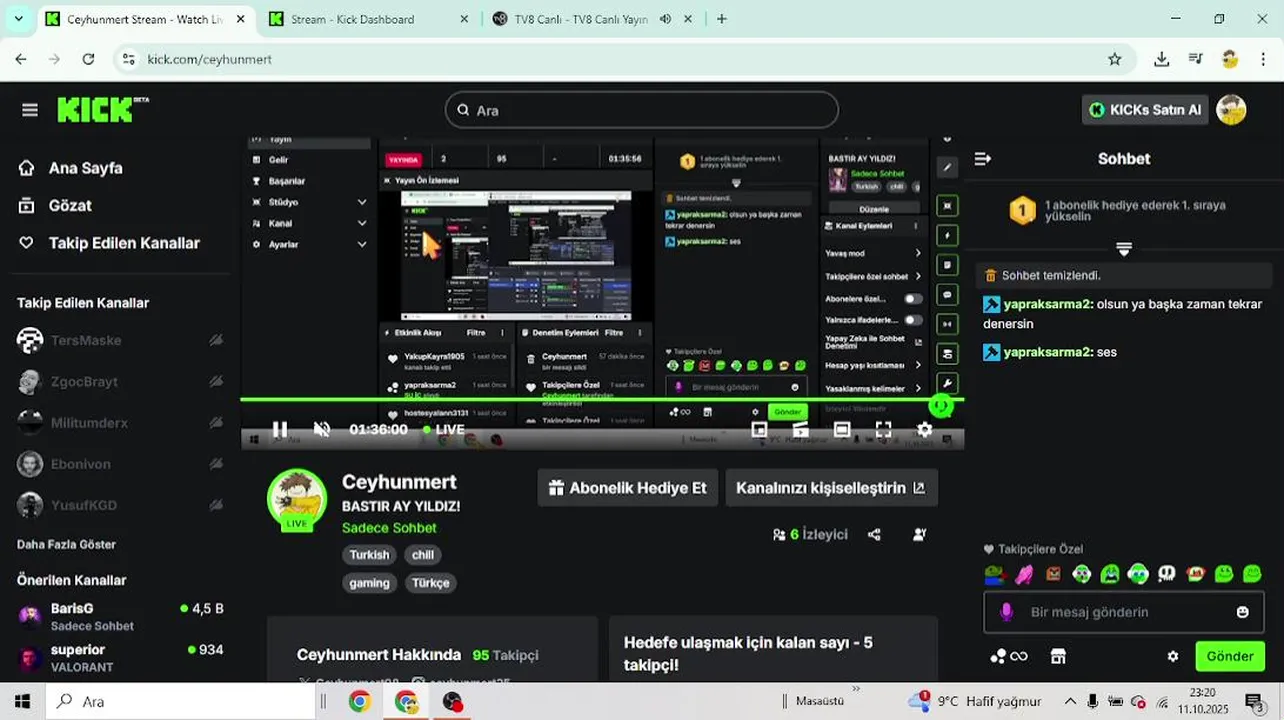Open Chrome media controls icon
The height and width of the screenshot is (720, 1284).
pyautogui.click(x=1195, y=59)
